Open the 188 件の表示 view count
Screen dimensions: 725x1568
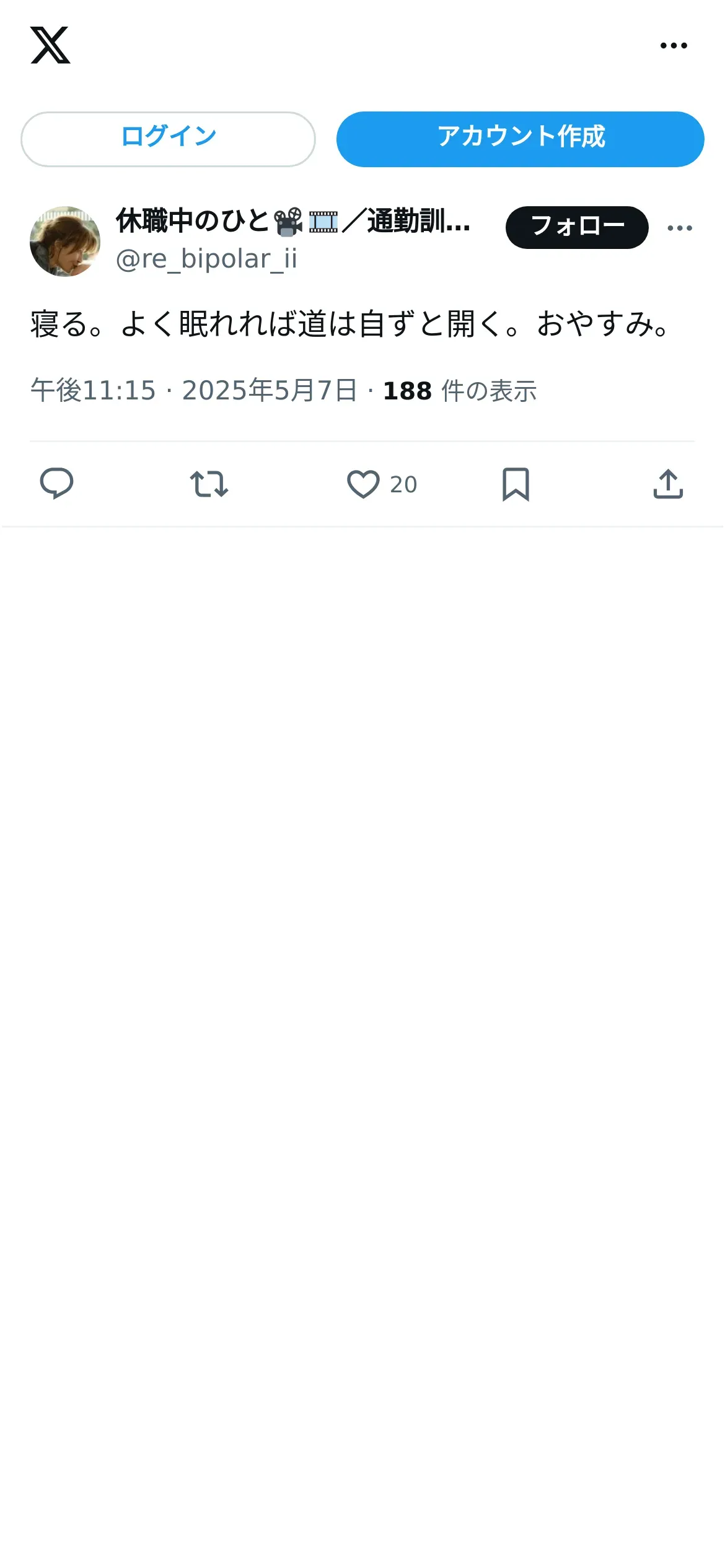459,391
